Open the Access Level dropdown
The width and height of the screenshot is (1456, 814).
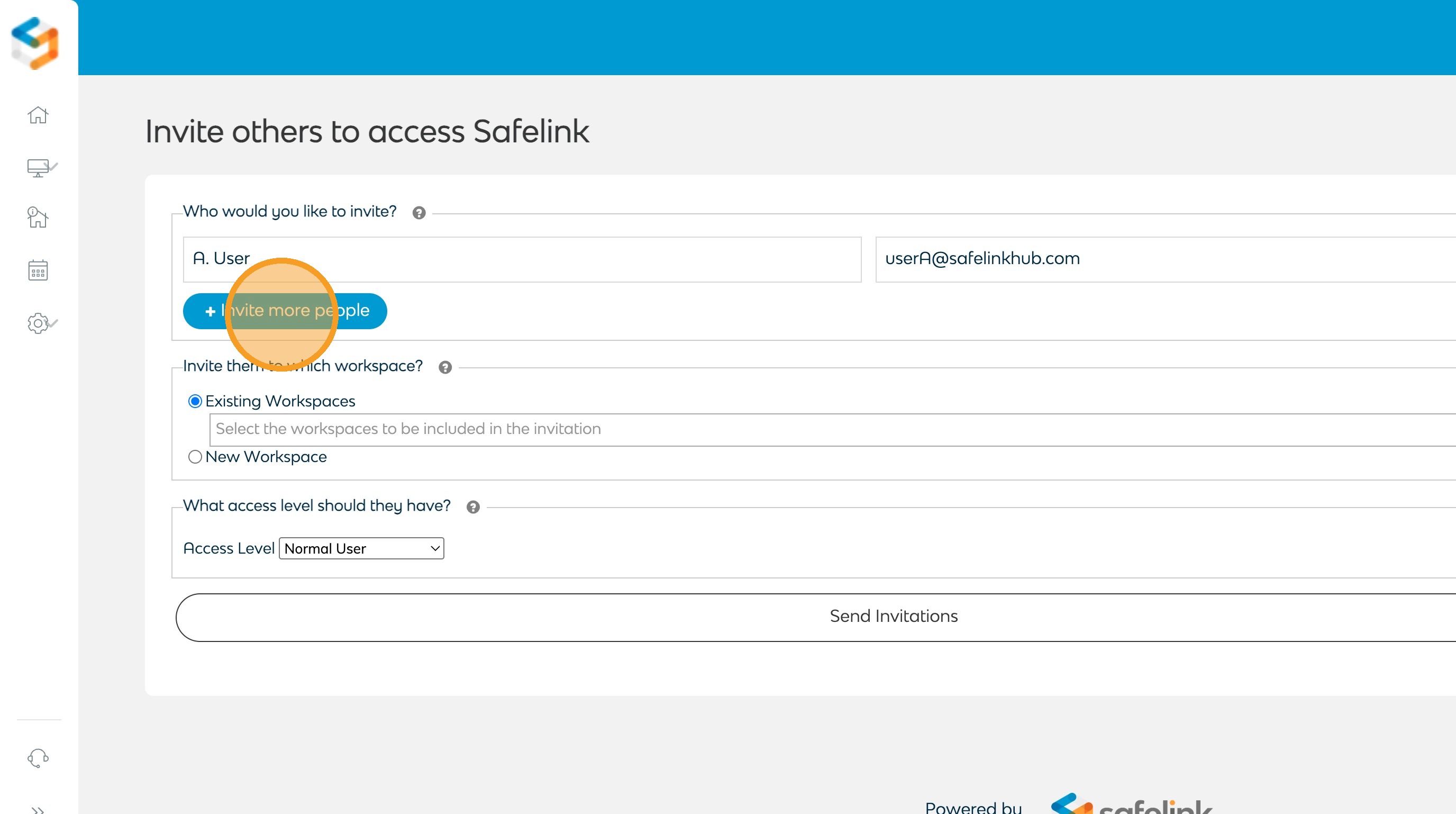click(361, 548)
